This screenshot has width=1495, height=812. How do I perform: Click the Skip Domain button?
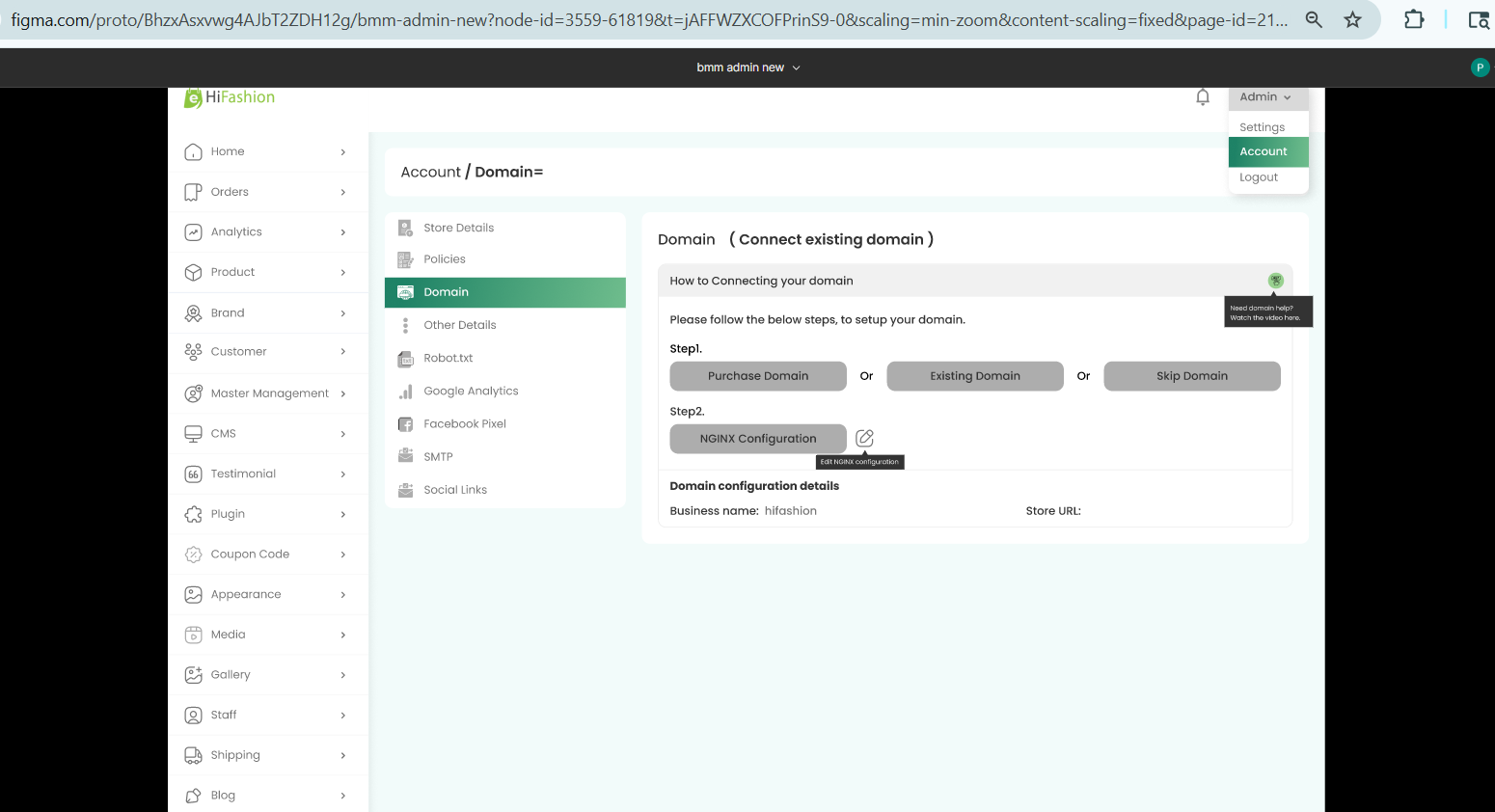(1192, 376)
